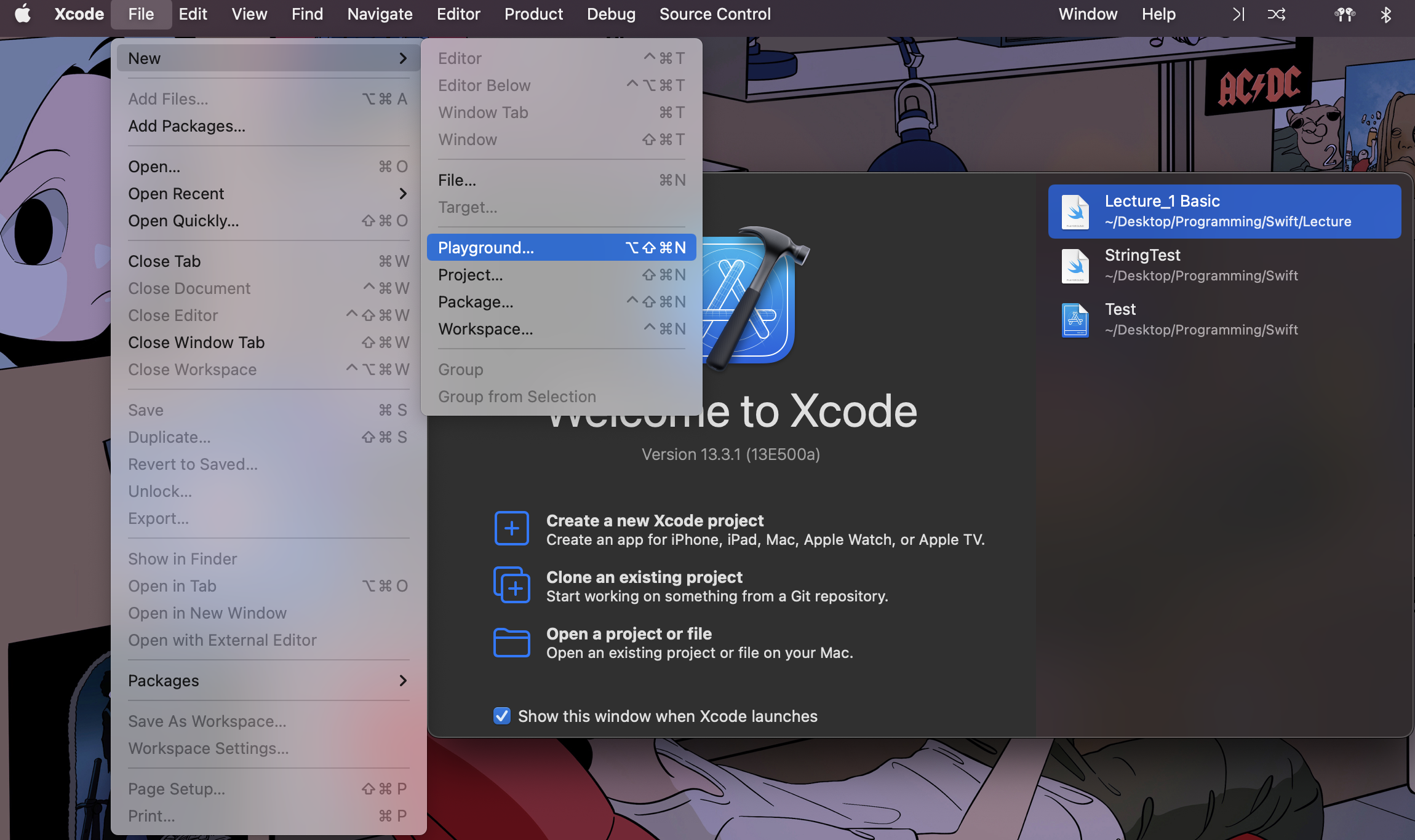Viewport: 1415px width, 840px height.
Task: Click the plus icon for new Xcode project
Action: pos(511,528)
